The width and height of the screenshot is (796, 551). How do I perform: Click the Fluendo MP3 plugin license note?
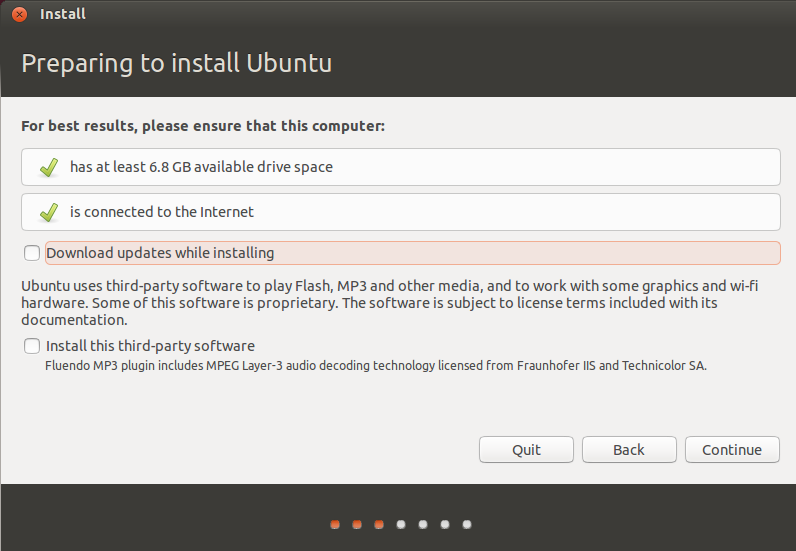(x=376, y=366)
